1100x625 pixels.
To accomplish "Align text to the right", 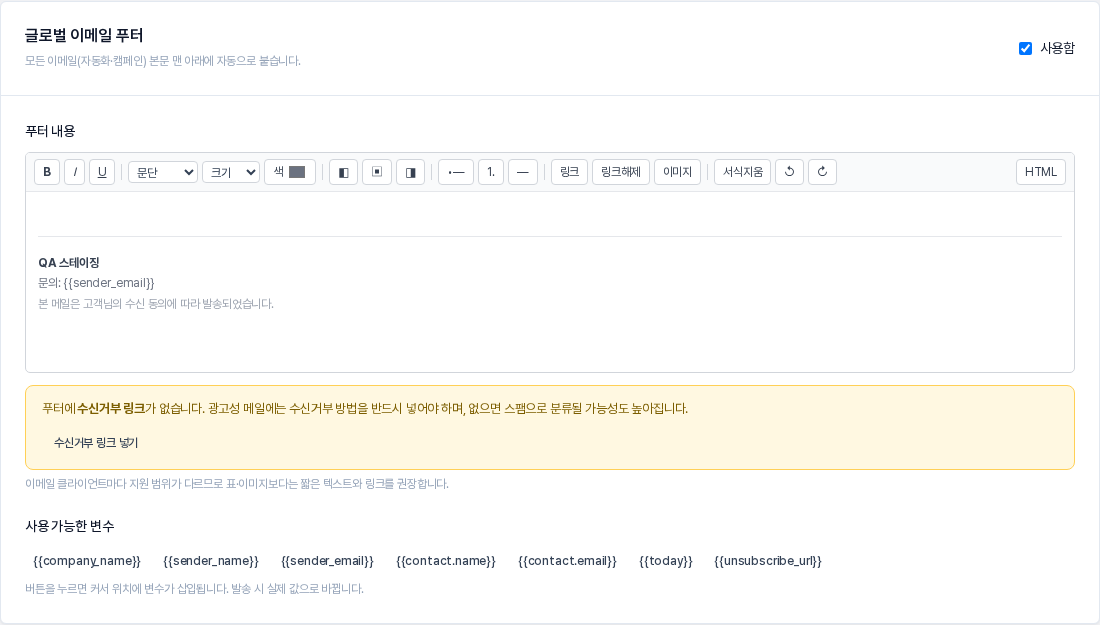I will click(x=410, y=172).
